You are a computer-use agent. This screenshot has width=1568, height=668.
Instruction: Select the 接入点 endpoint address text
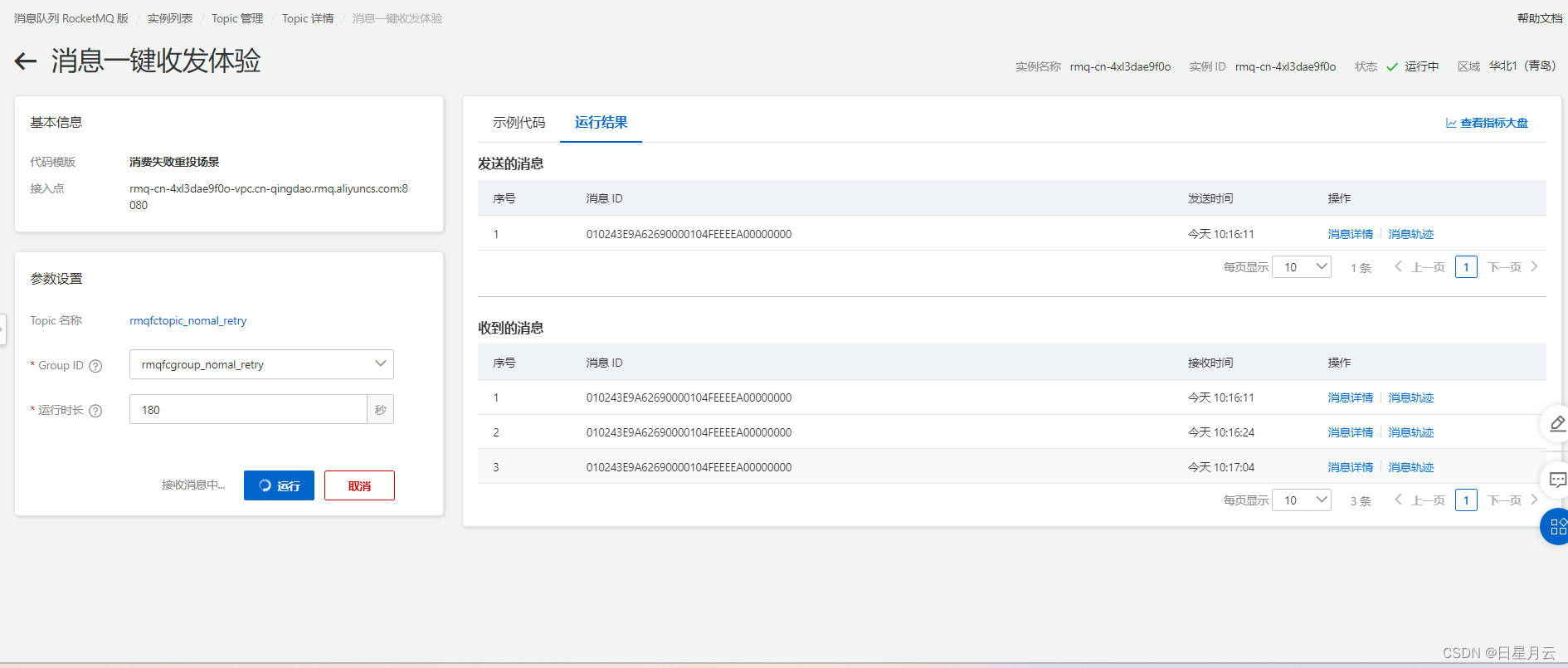[x=269, y=197]
